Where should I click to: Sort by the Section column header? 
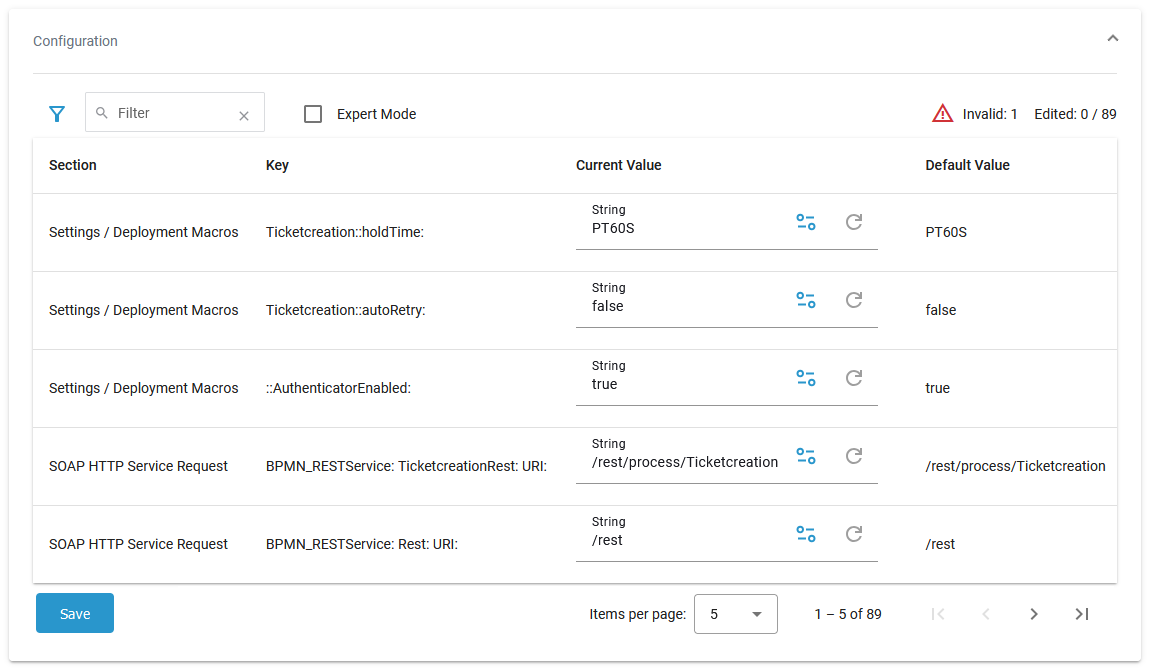tap(73, 165)
